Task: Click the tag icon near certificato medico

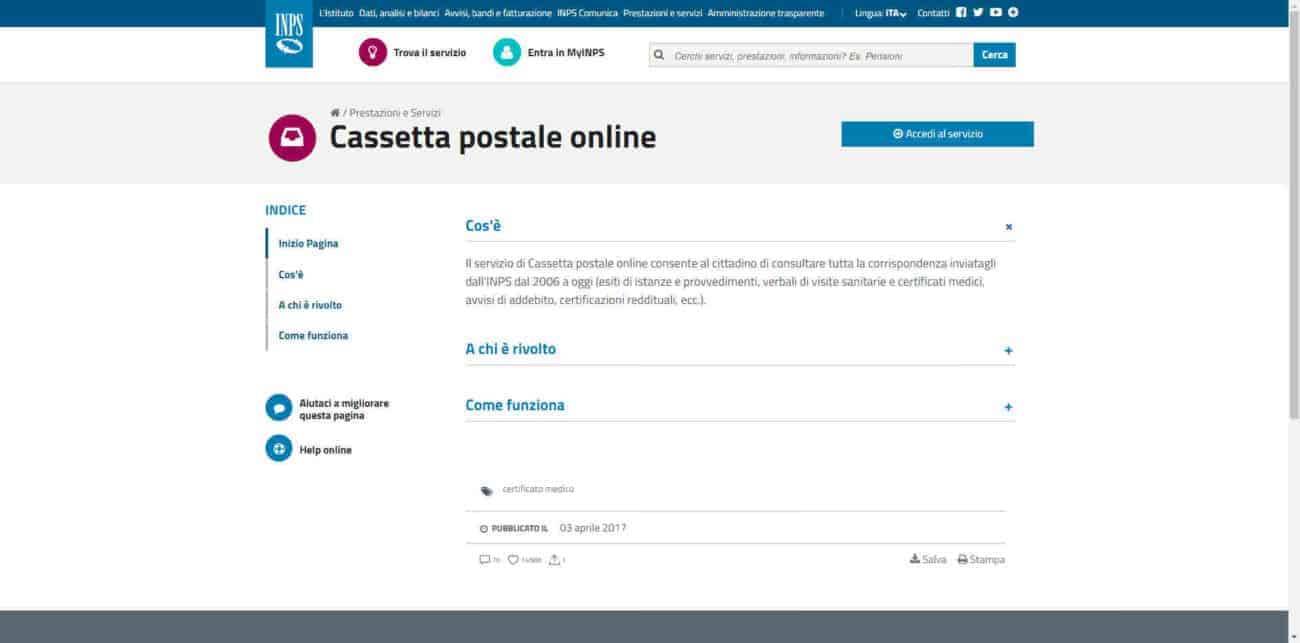Action: click(487, 491)
